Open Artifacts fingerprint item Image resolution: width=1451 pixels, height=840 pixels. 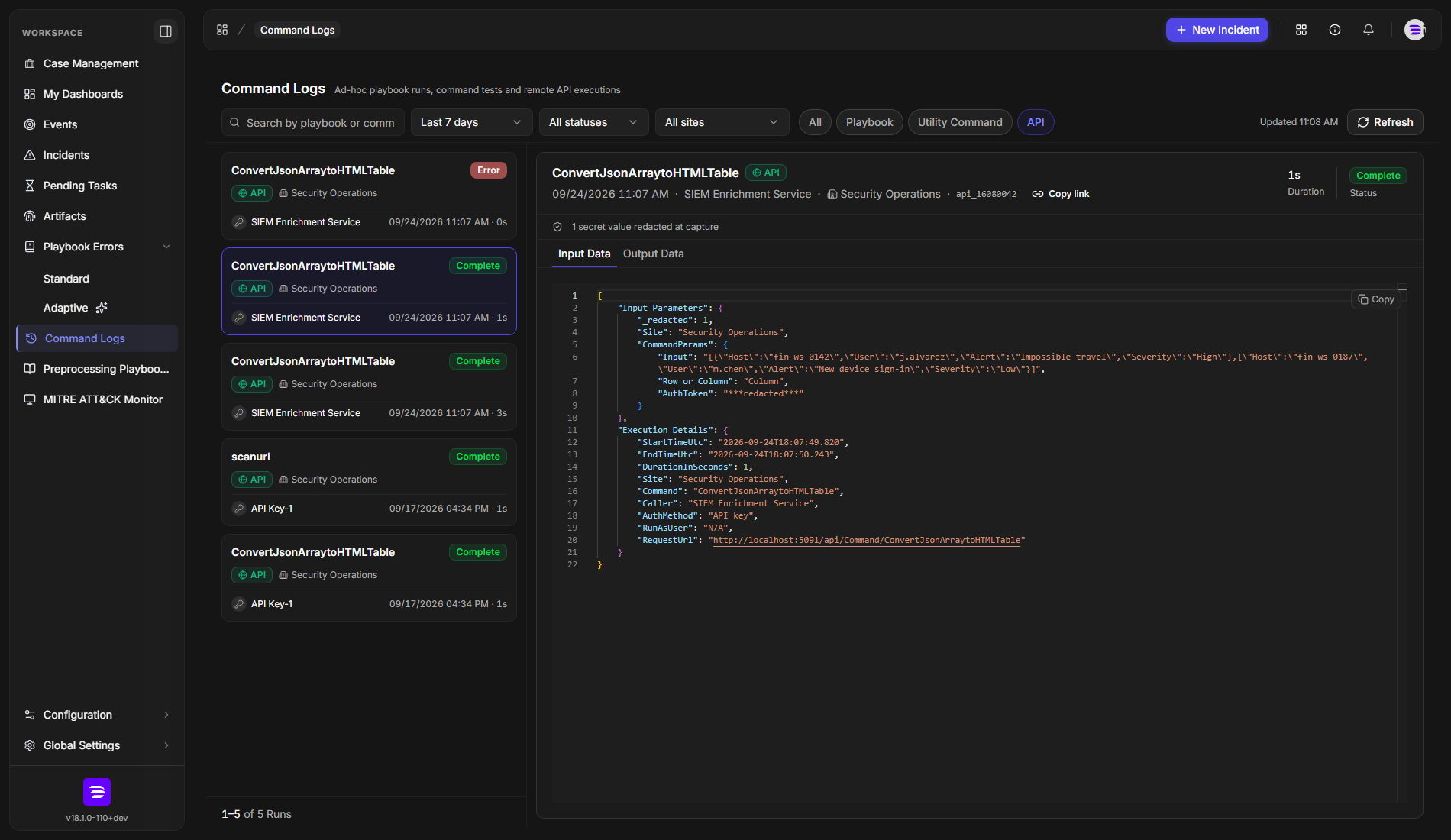96,216
